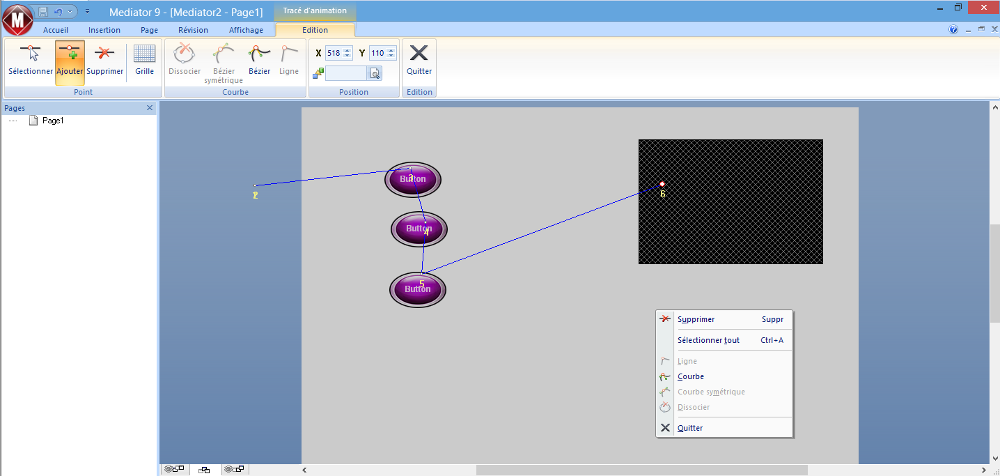This screenshot has width=1000, height=476.
Task: Click the horizontal scrollbar left arrow
Action: click(x=304, y=470)
